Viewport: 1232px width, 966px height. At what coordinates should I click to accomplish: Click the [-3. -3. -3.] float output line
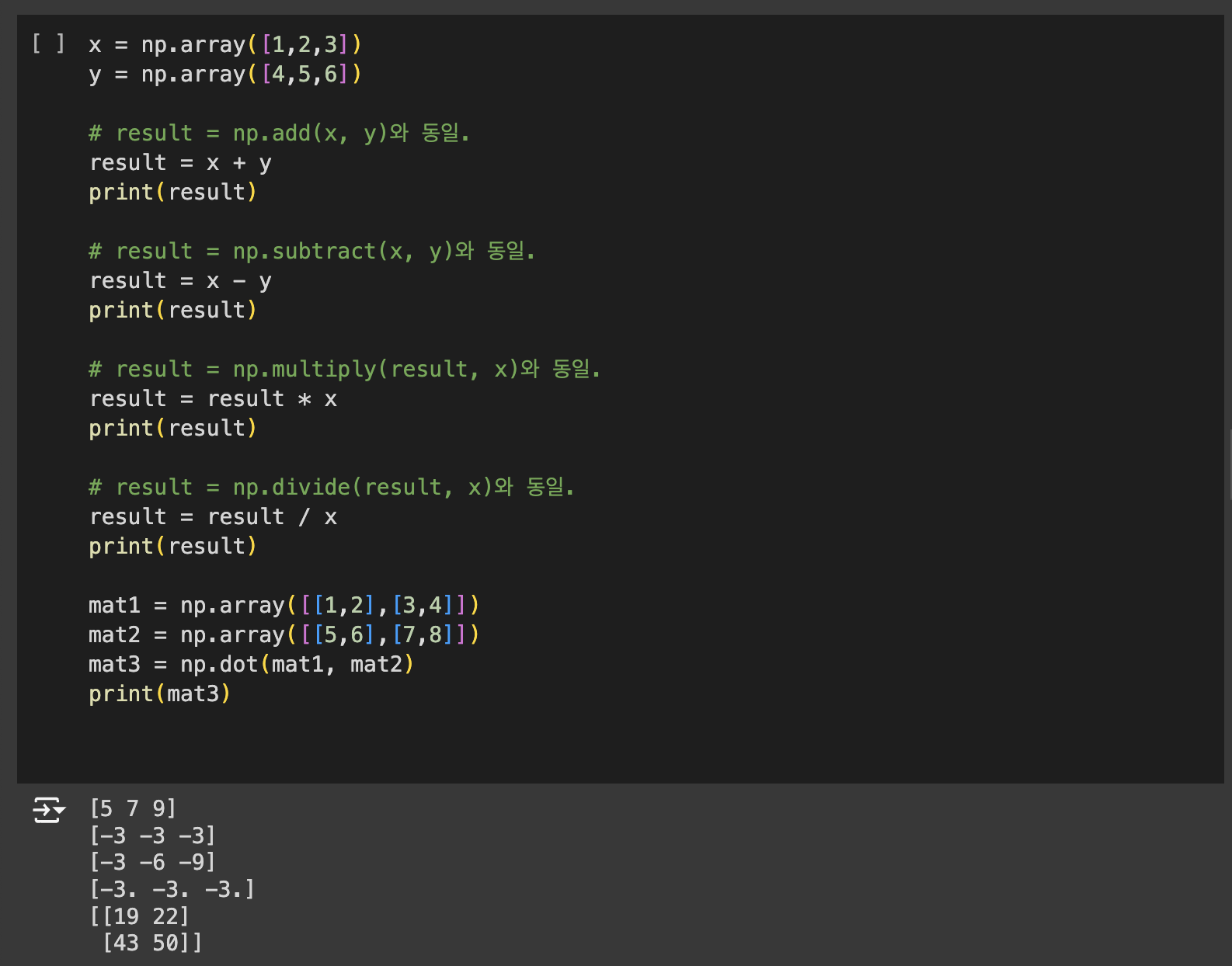pyautogui.click(x=172, y=889)
